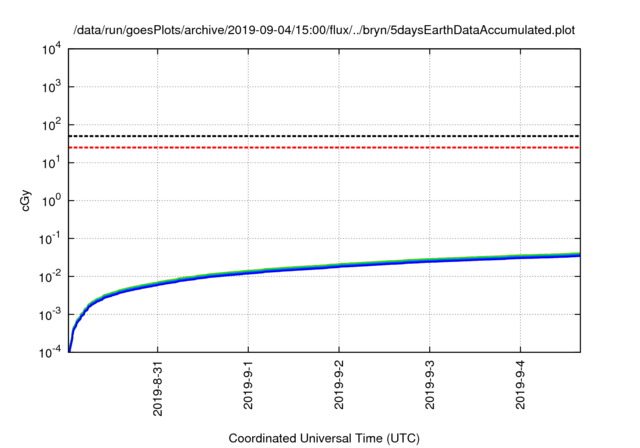Click the 2019-8-31 date tick label
Viewport: 640px width, 448px height.
coord(158,388)
